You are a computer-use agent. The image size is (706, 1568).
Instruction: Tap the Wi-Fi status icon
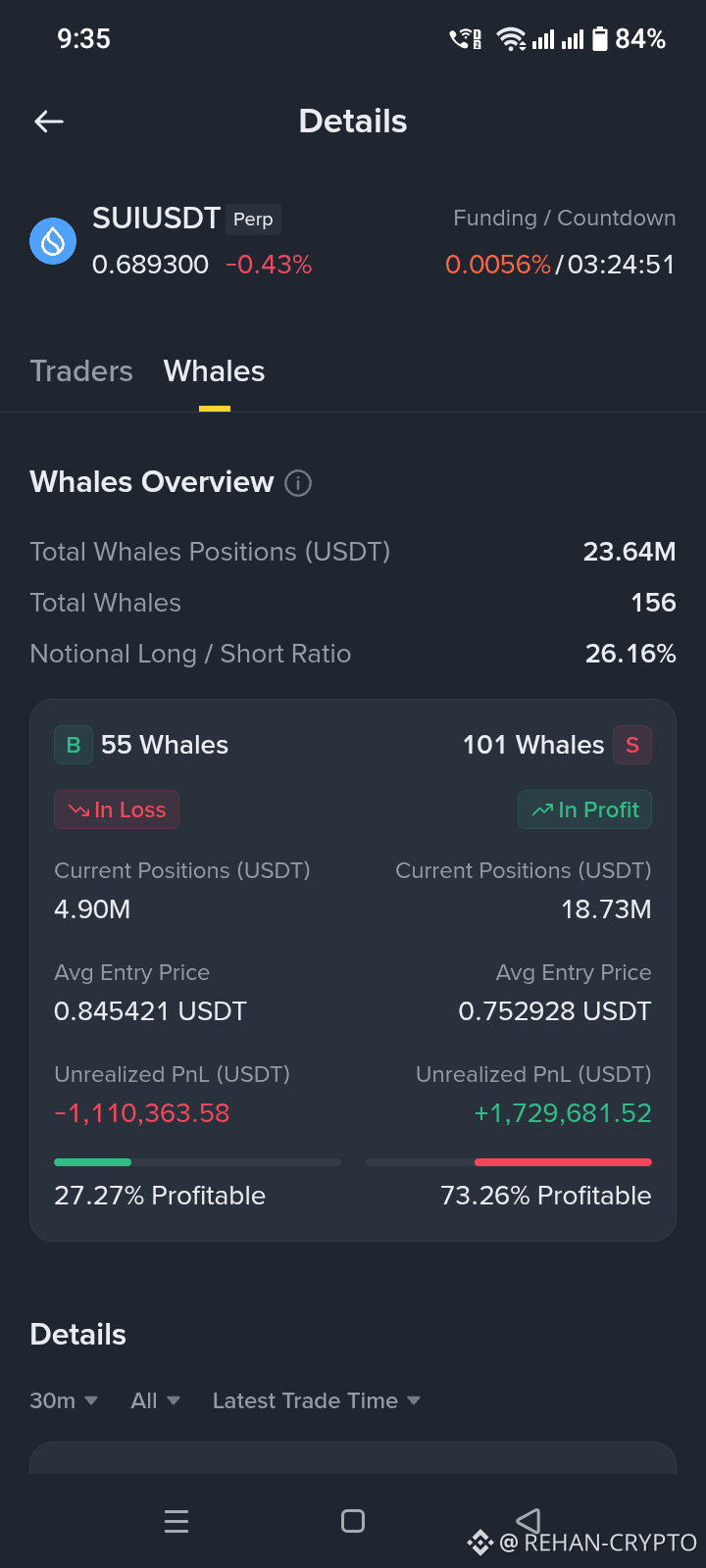(511, 39)
